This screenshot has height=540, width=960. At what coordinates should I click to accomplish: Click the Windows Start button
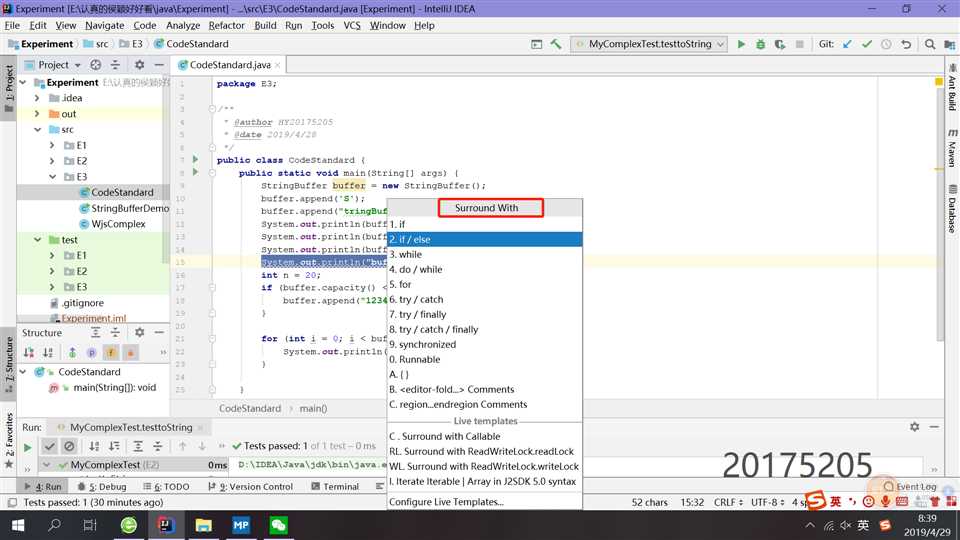click(x=17, y=525)
